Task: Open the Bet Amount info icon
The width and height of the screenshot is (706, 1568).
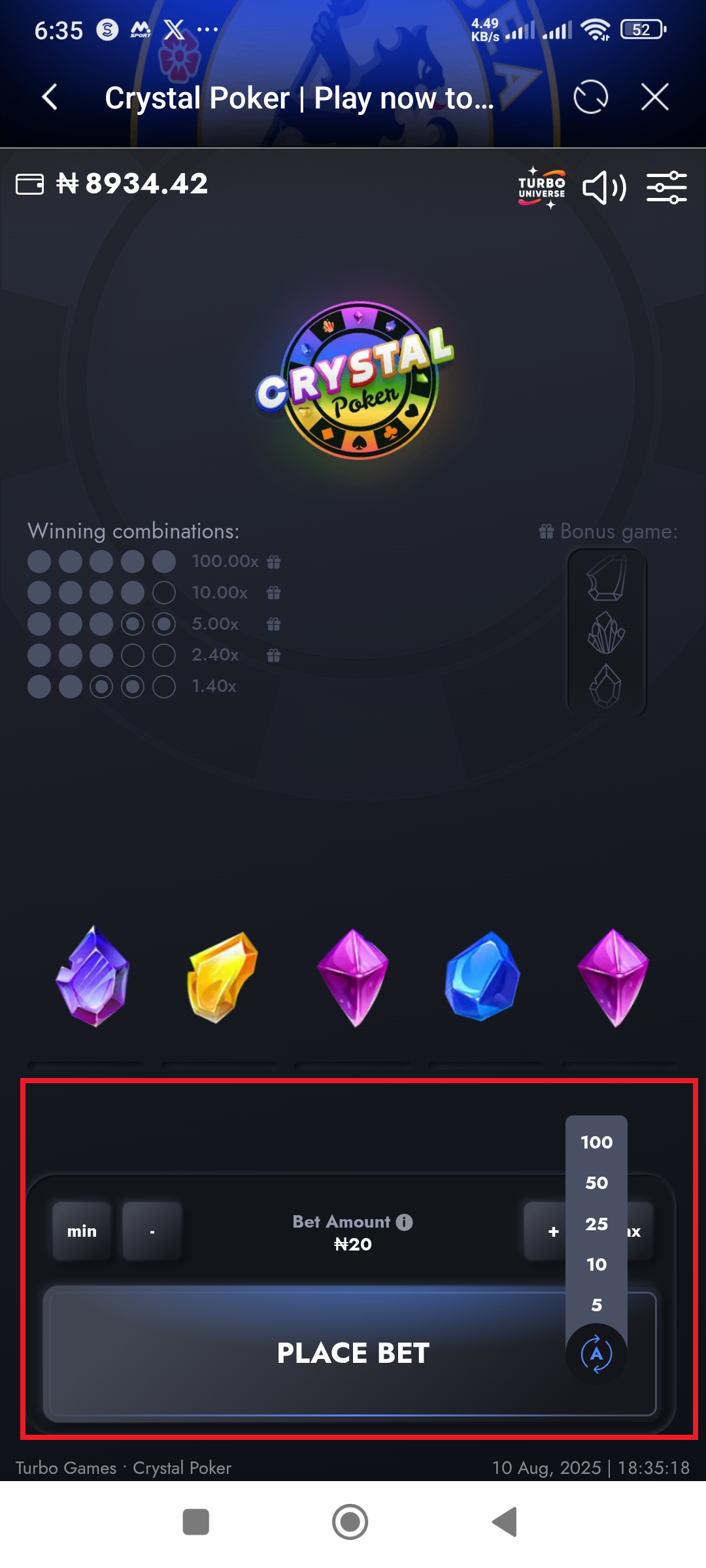Action: (x=405, y=1222)
